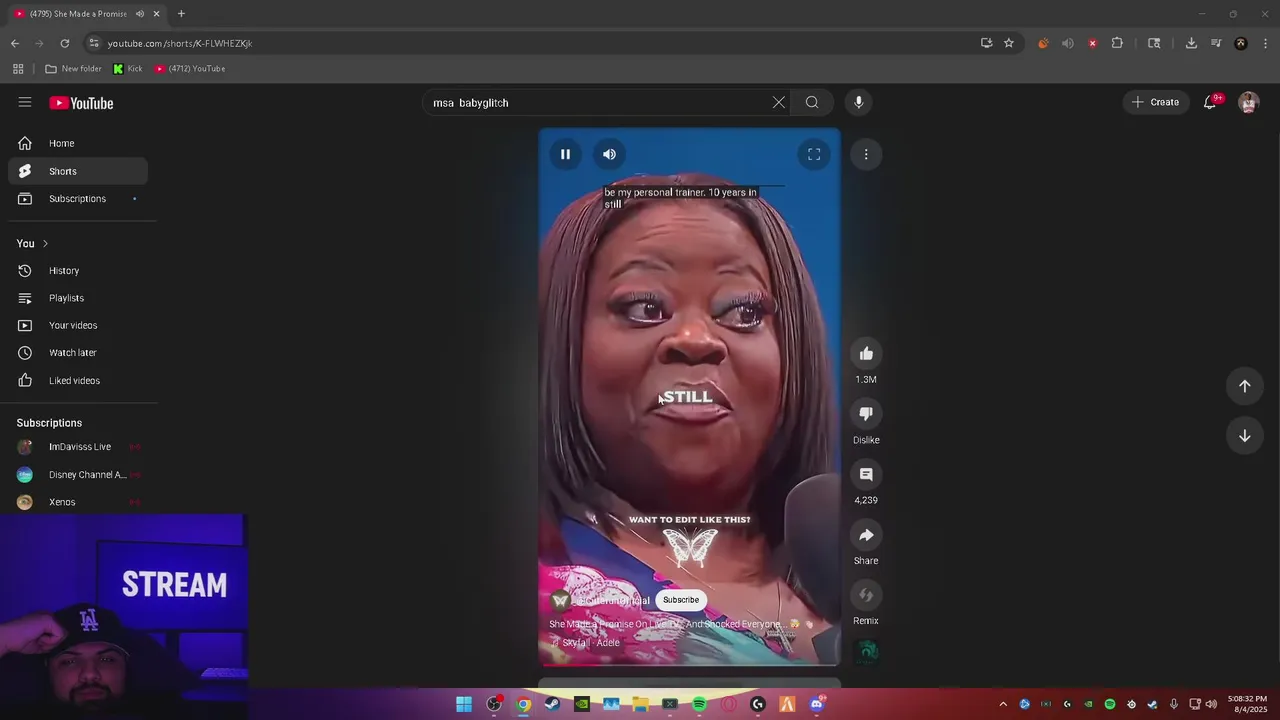Select Shorts in sidebar
This screenshot has height=720, width=1280.
78,171
